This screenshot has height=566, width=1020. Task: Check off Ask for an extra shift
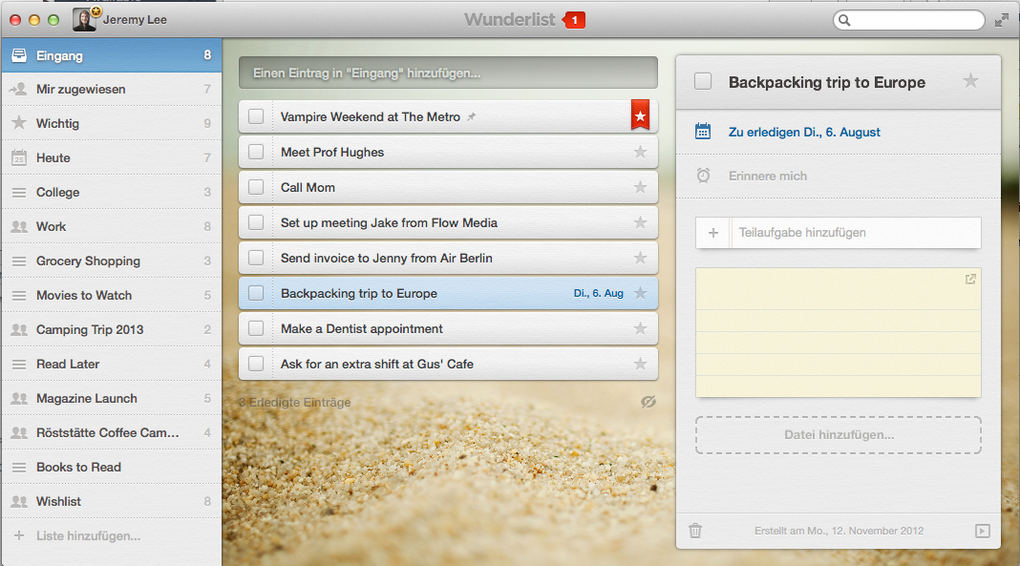tap(256, 364)
